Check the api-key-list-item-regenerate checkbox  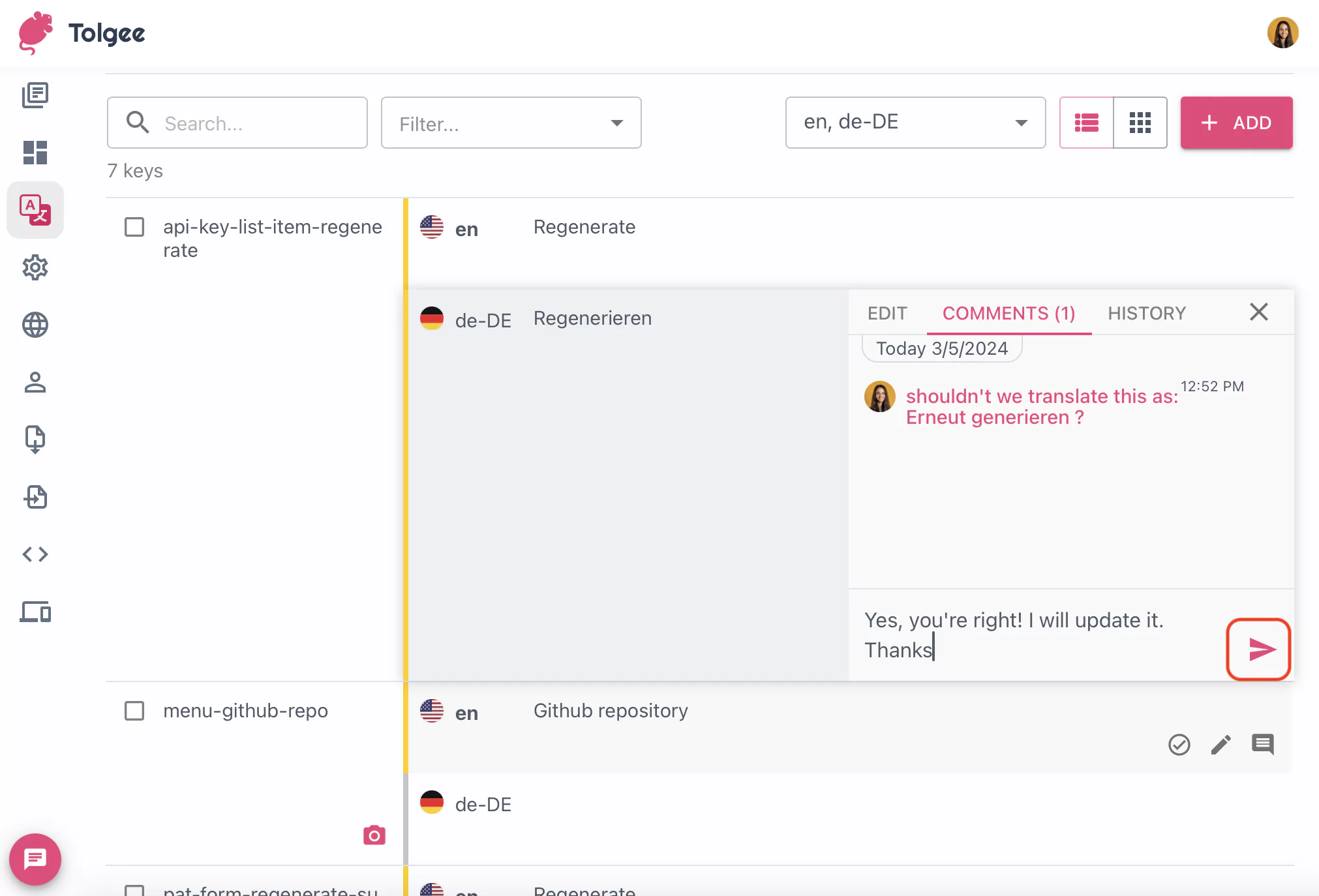click(134, 227)
